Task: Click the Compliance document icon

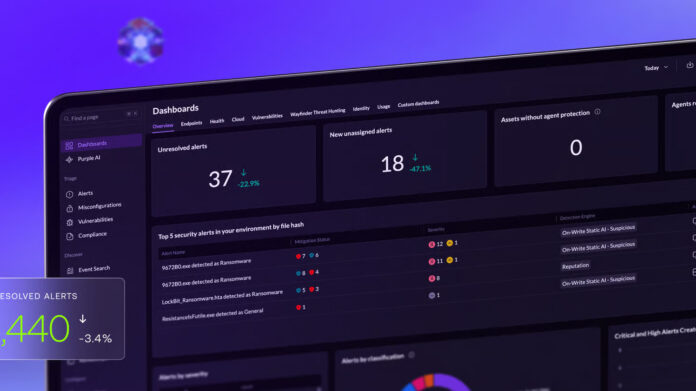Action: [70, 237]
